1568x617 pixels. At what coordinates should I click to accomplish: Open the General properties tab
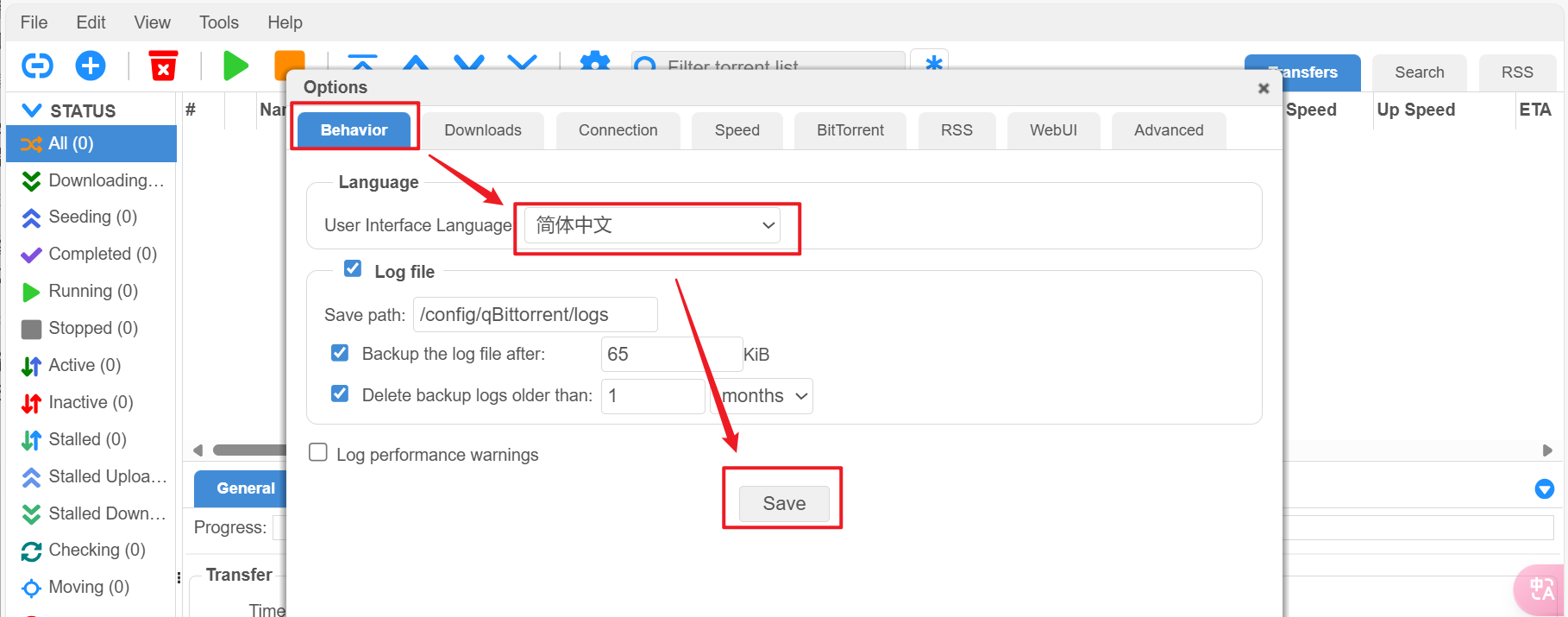coord(241,488)
